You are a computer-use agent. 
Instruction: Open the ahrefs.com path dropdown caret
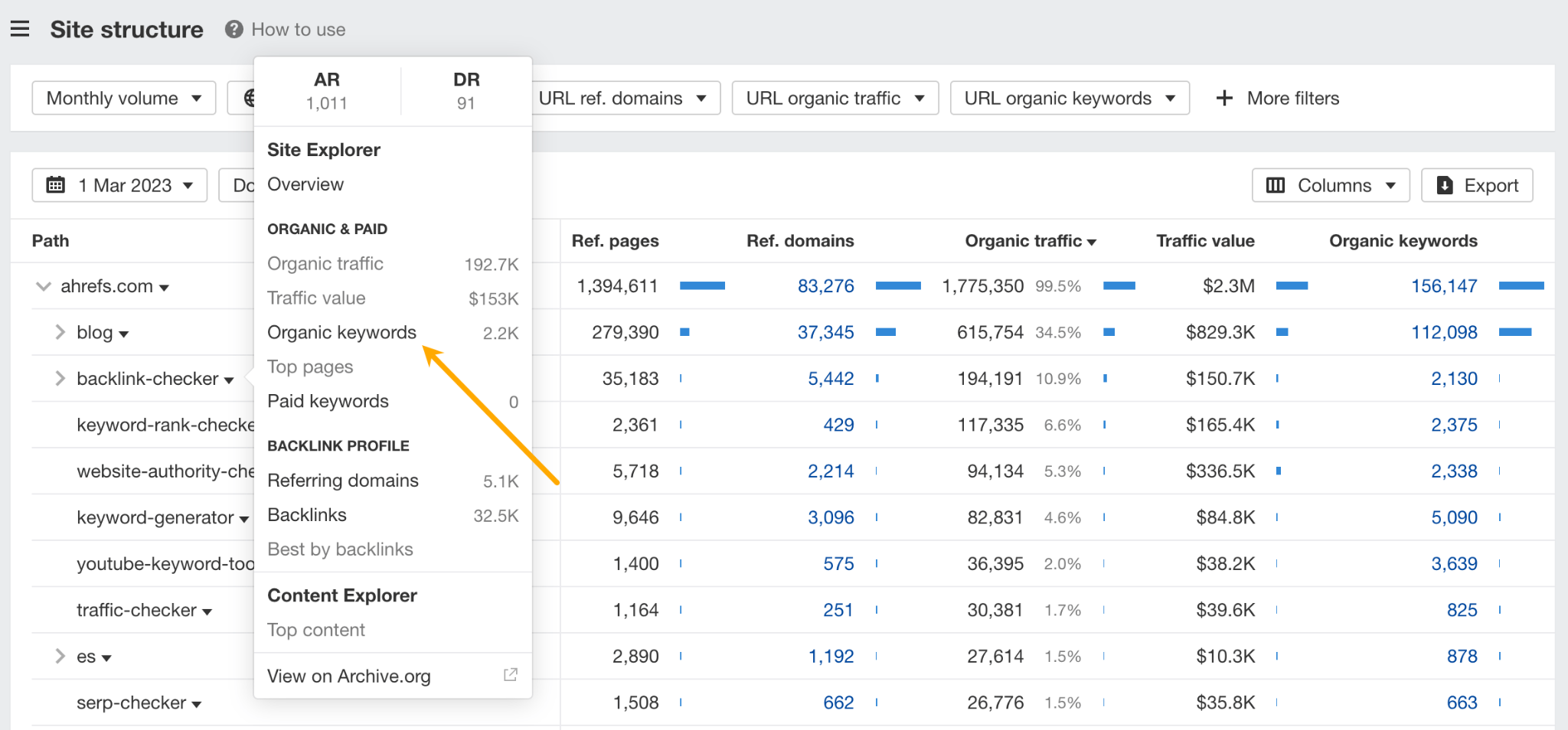164,288
